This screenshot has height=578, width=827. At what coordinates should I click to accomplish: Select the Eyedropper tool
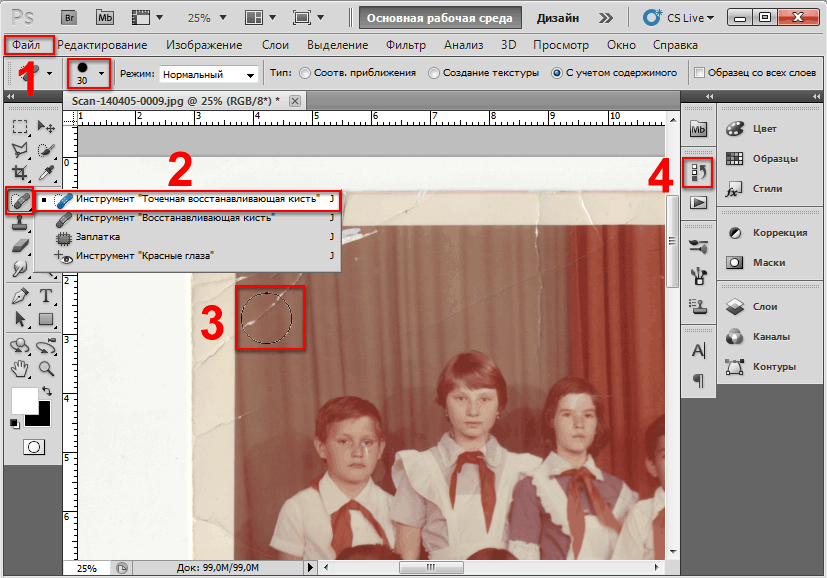pyautogui.click(x=46, y=172)
